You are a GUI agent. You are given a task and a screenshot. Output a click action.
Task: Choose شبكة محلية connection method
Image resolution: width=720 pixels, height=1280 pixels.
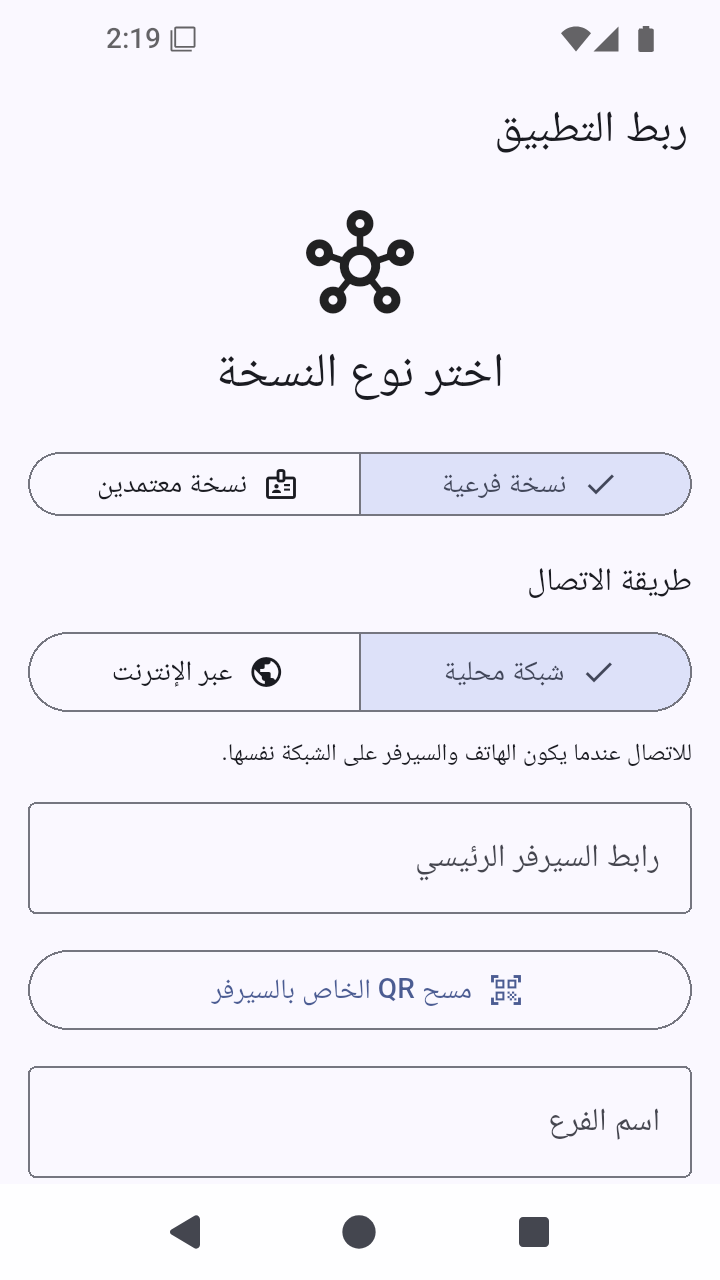coord(525,672)
